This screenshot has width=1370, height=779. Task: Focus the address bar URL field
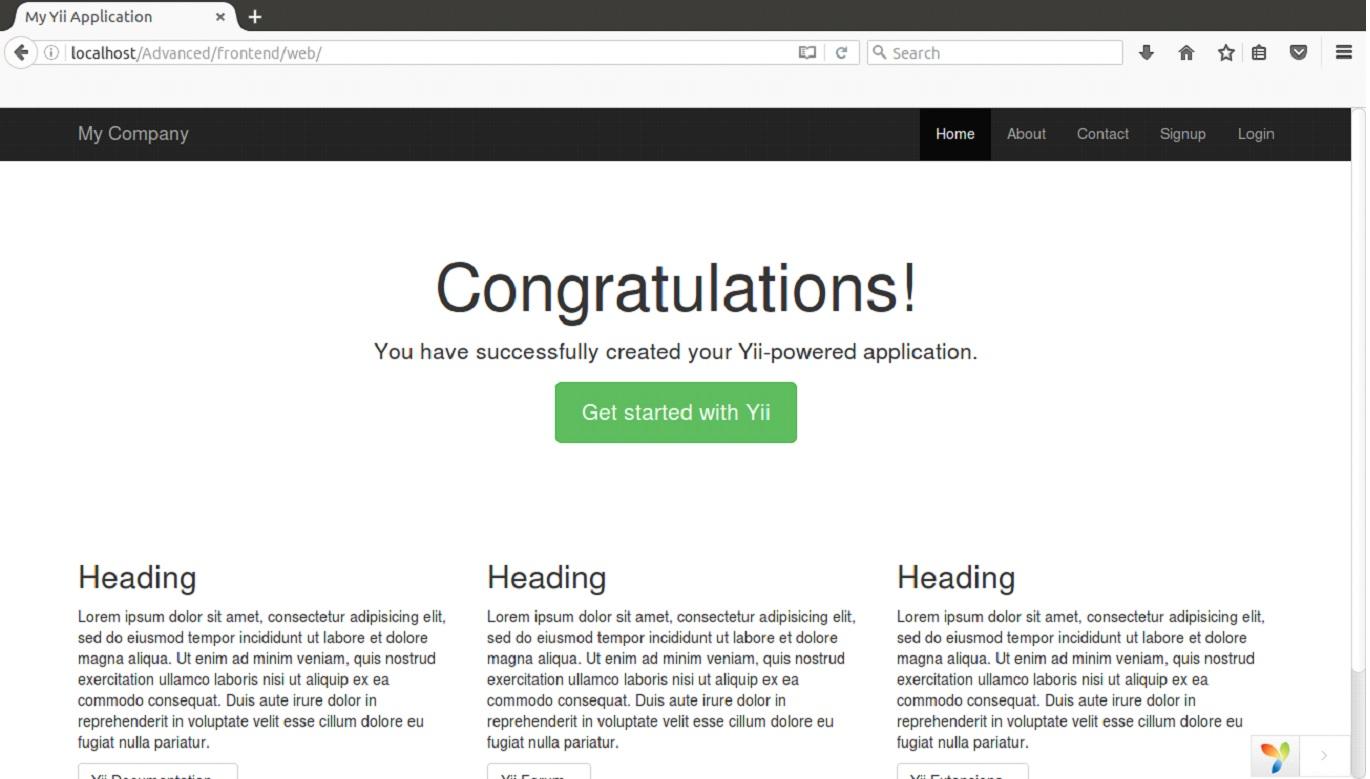point(430,53)
